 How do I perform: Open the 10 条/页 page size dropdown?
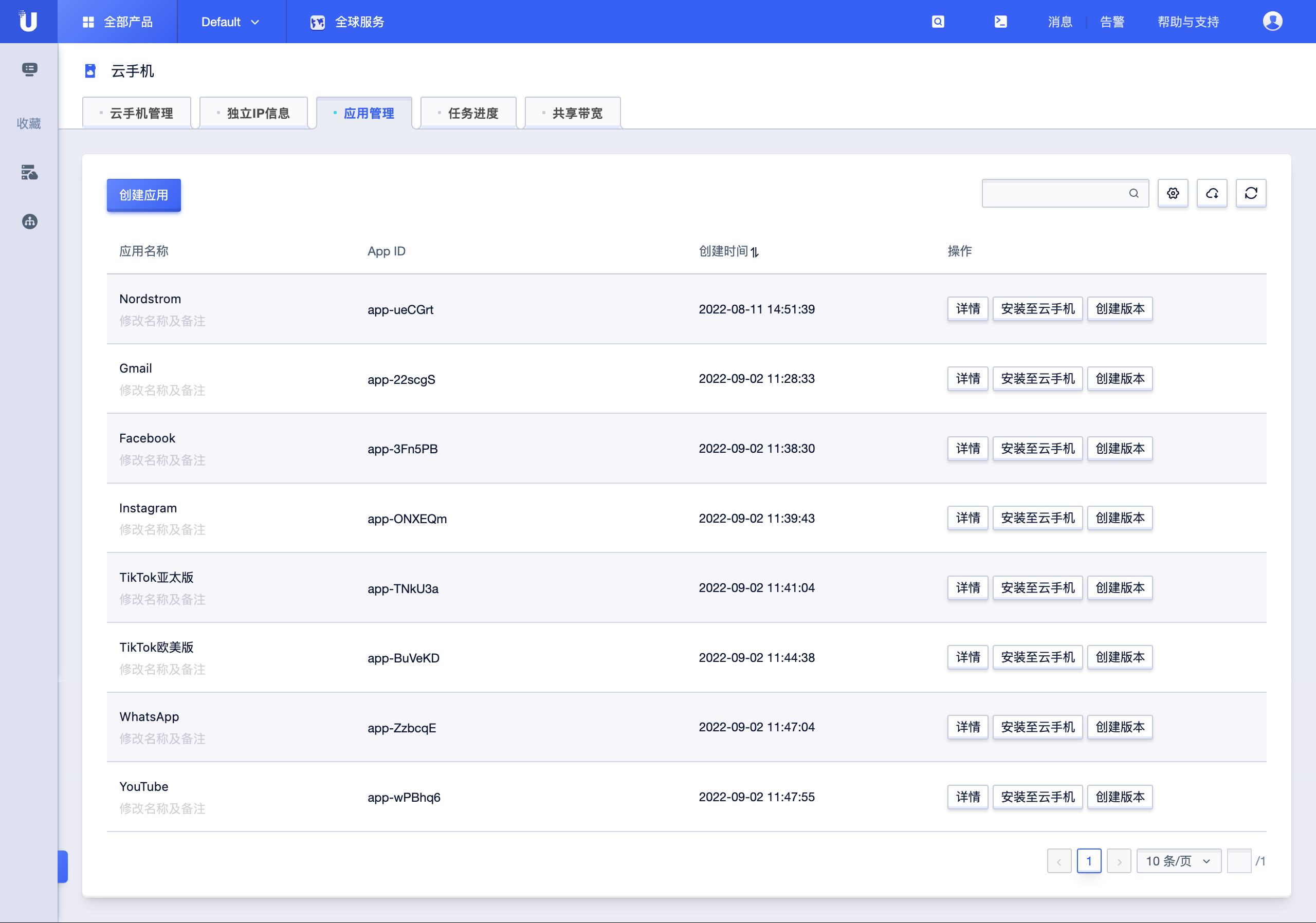(1178, 861)
